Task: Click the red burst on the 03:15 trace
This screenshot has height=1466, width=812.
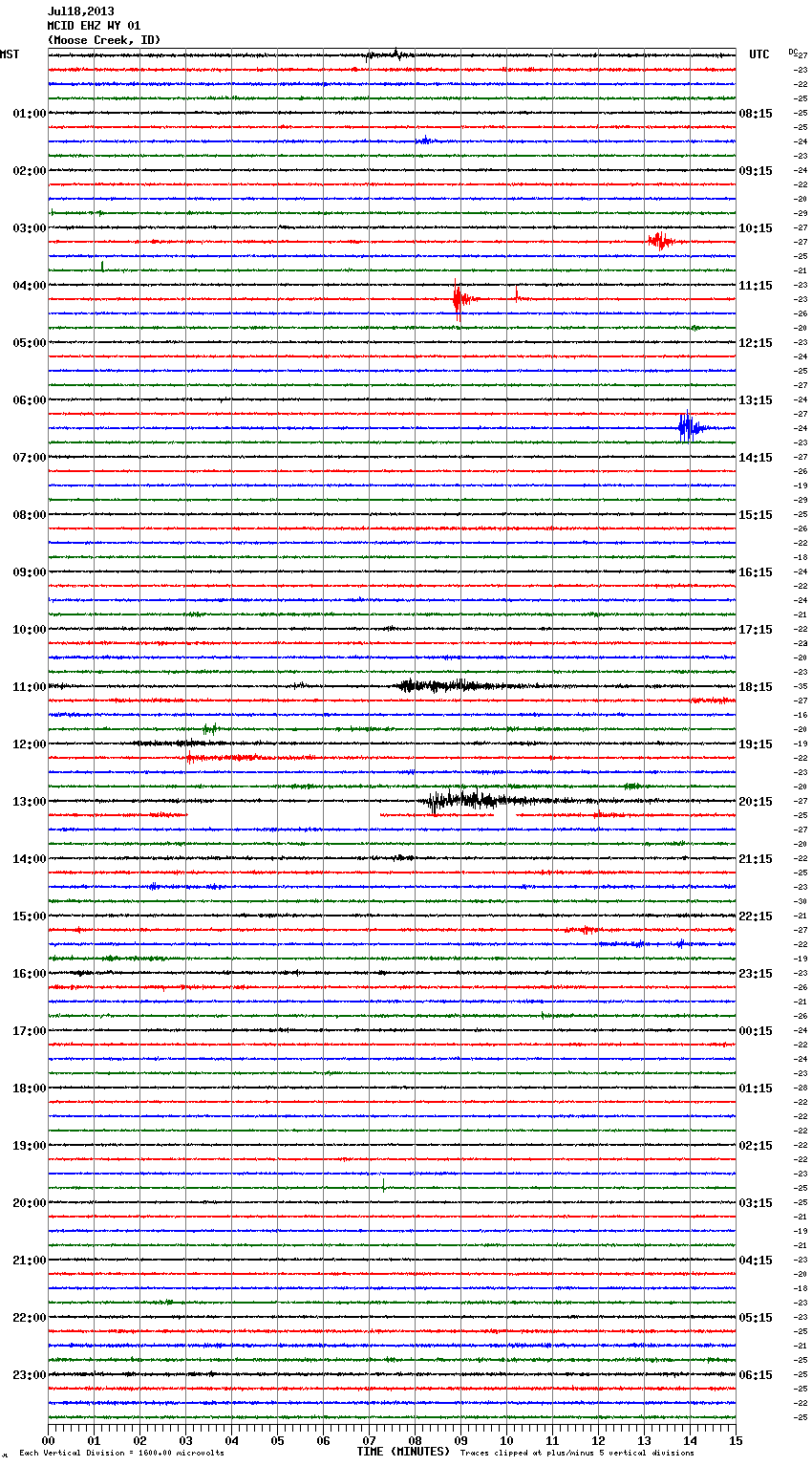Action: [x=661, y=241]
